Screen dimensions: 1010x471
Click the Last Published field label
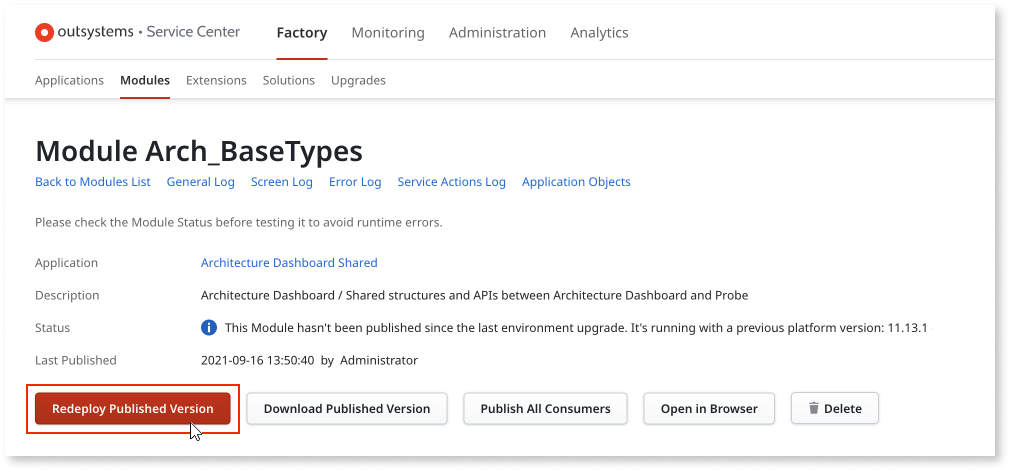pyautogui.click(x=75, y=361)
